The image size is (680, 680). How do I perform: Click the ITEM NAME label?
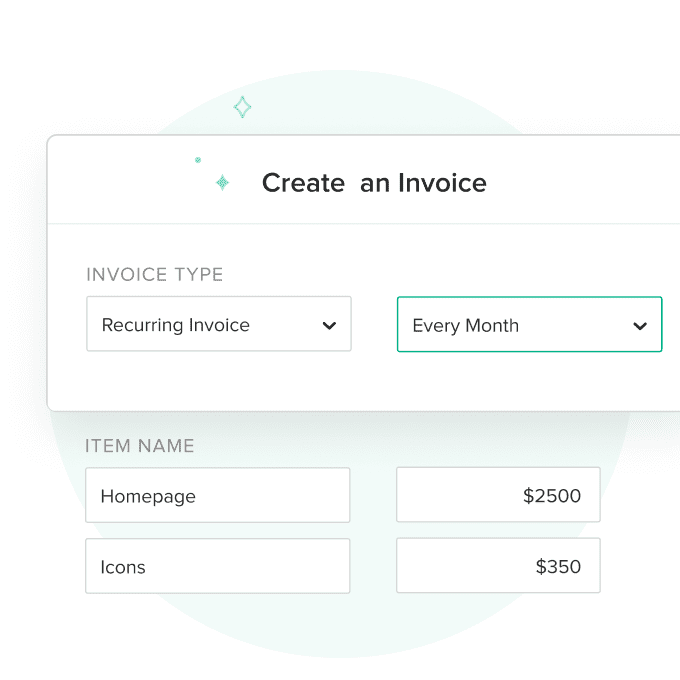(x=140, y=446)
